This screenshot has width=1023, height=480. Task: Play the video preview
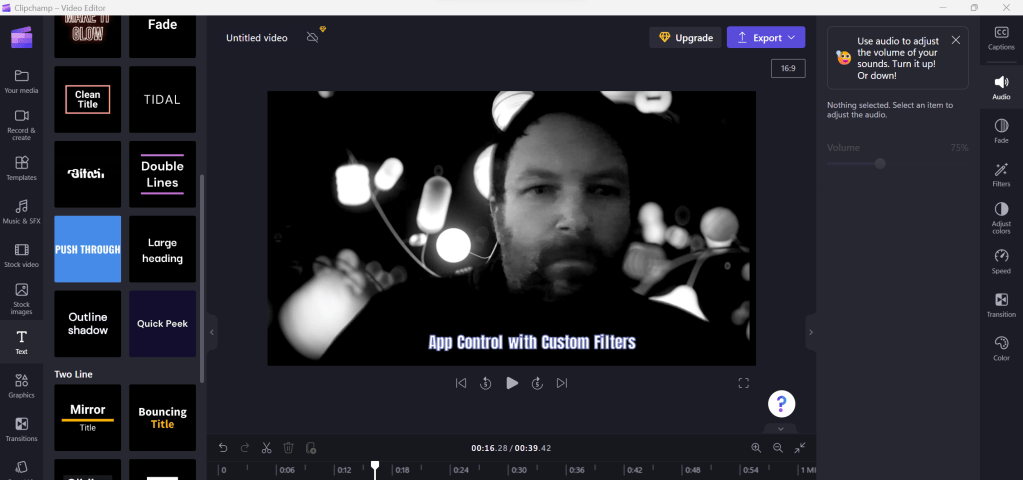pyautogui.click(x=512, y=383)
